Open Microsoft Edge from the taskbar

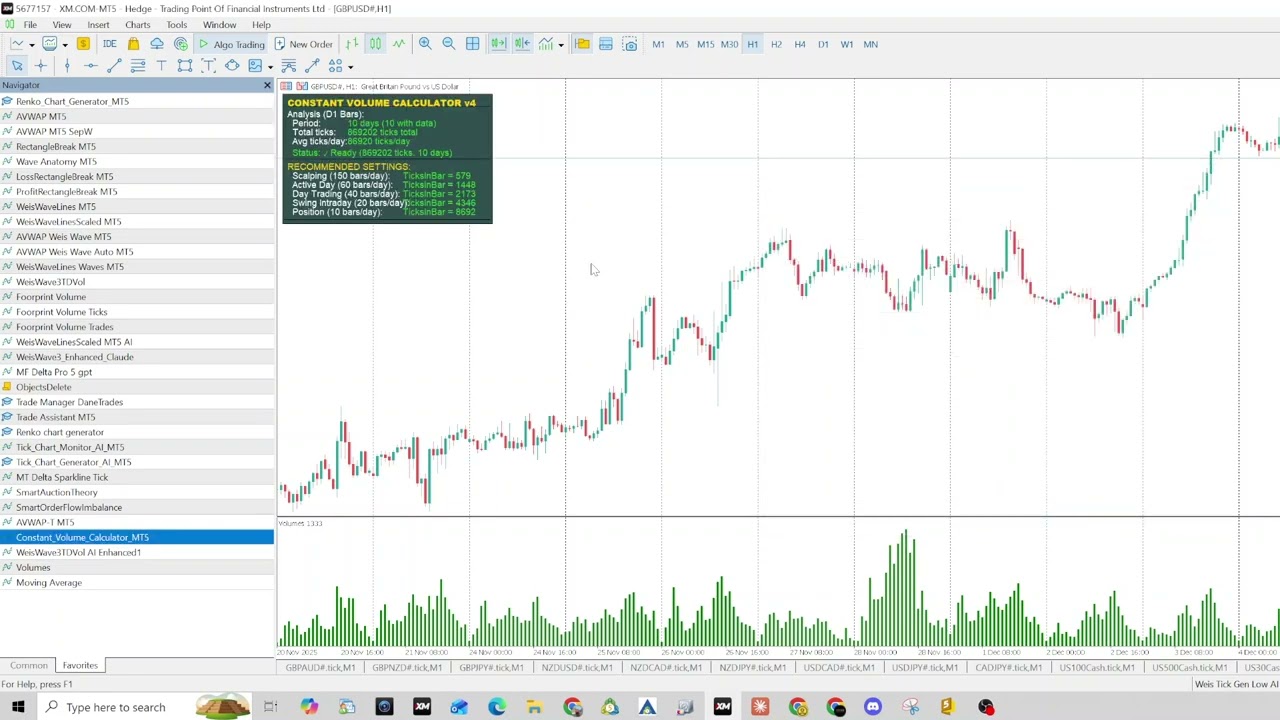point(497,707)
